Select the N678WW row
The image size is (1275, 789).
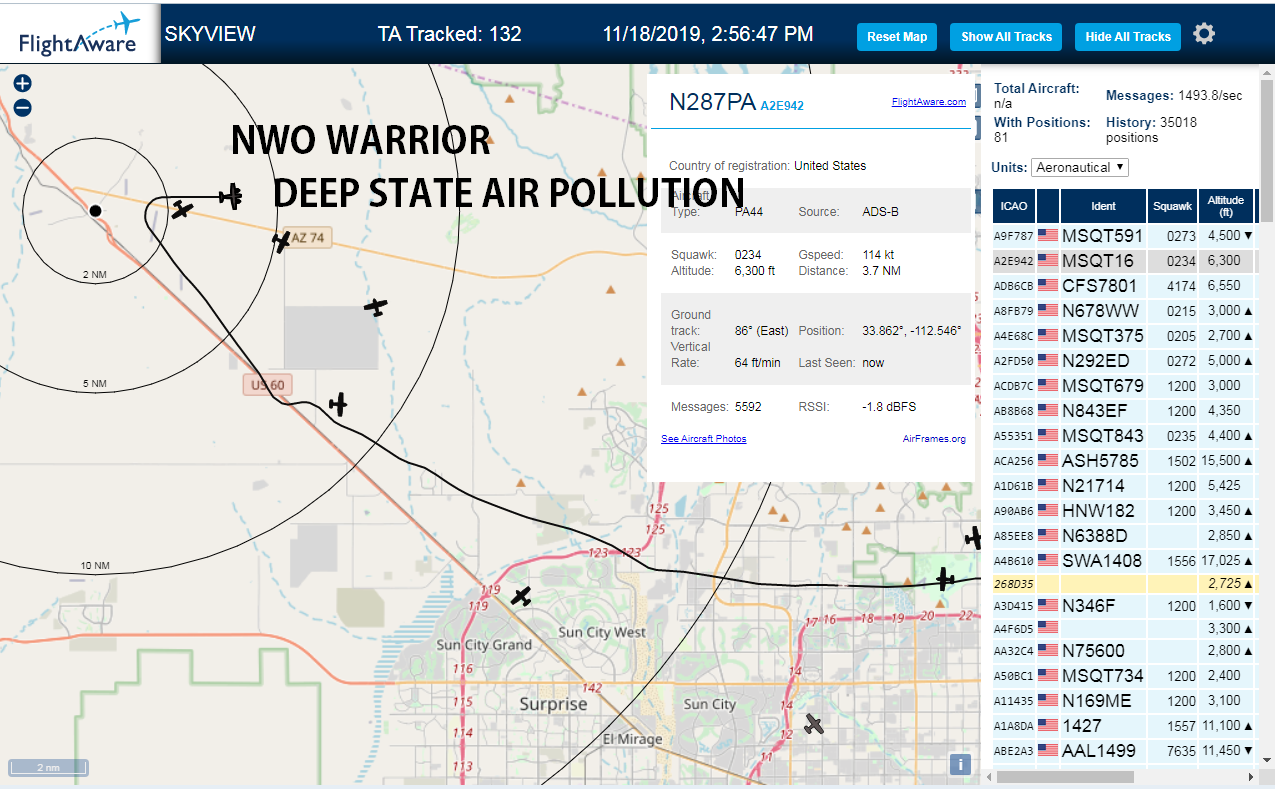click(x=1124, y=311)
